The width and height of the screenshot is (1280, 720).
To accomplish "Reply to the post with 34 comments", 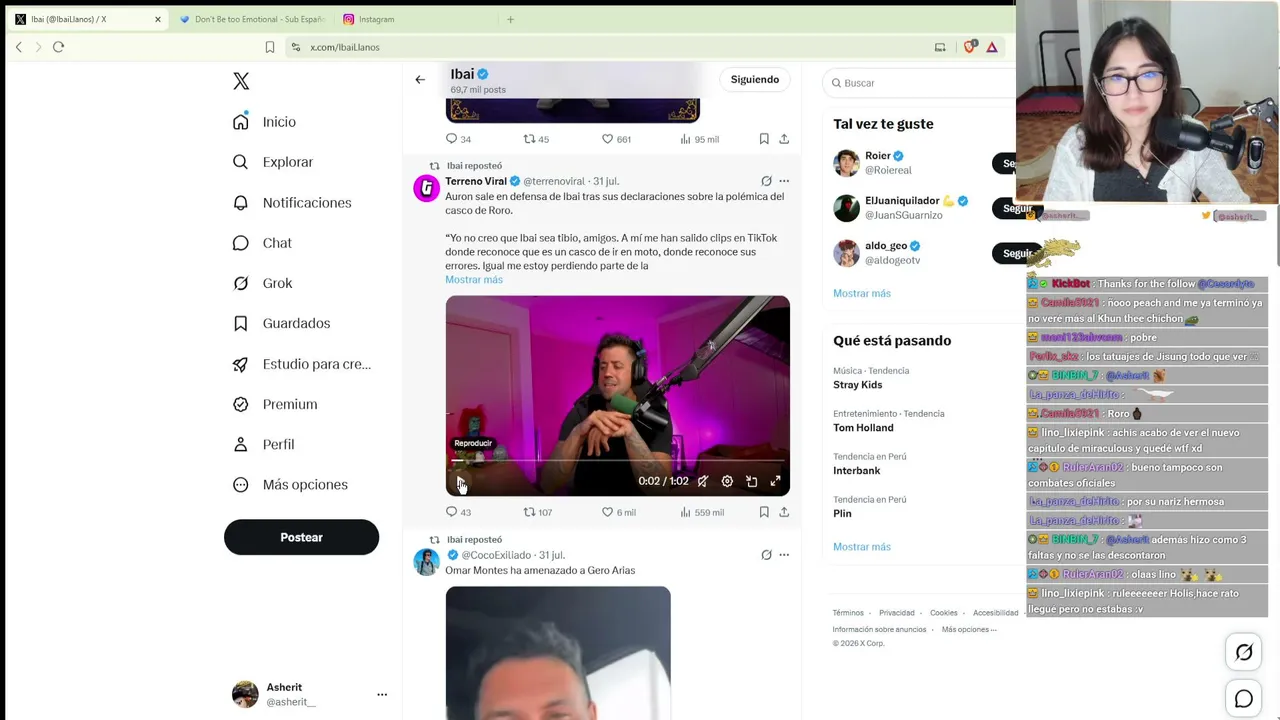I will [x=458, y=139].
